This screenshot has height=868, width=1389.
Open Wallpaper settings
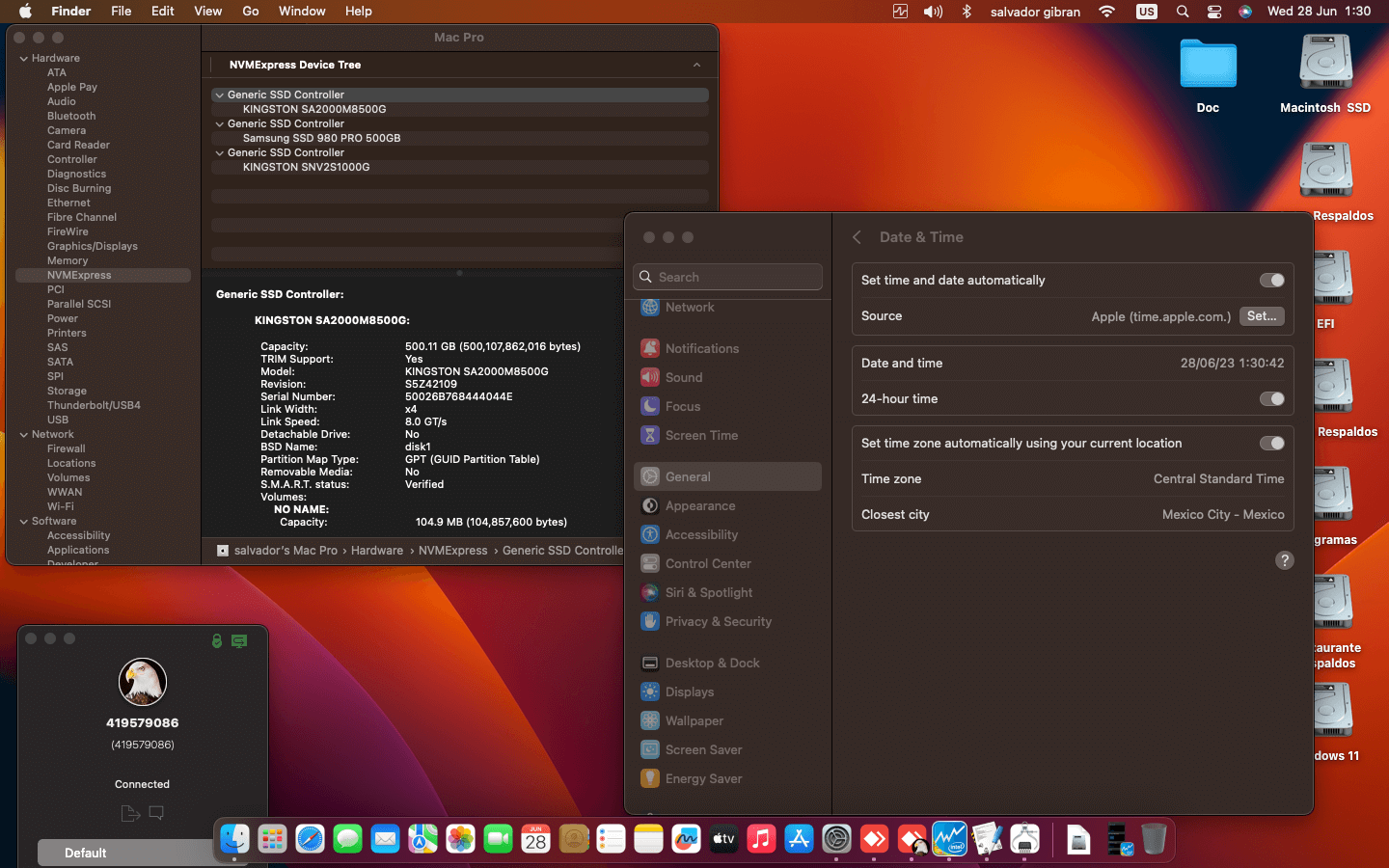pyautogui.click(x=728, y=720)
